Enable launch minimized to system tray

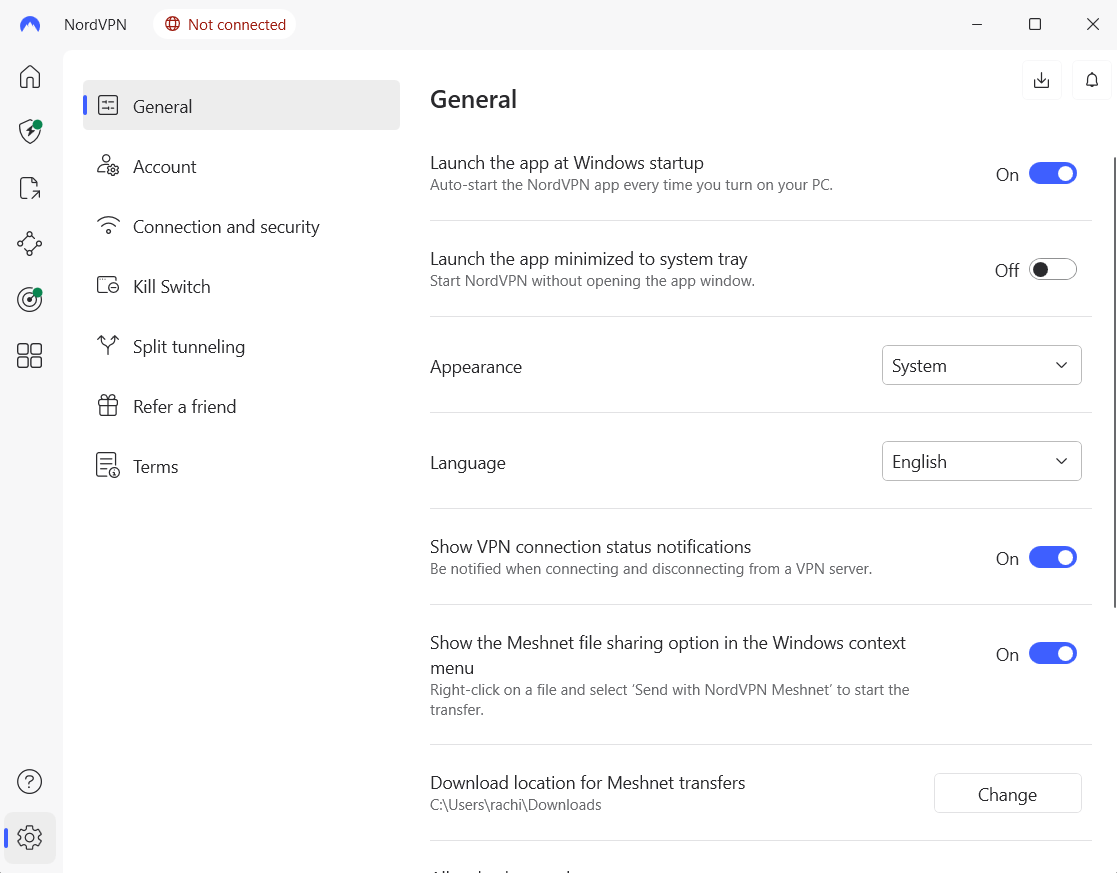click(1052, 270)
